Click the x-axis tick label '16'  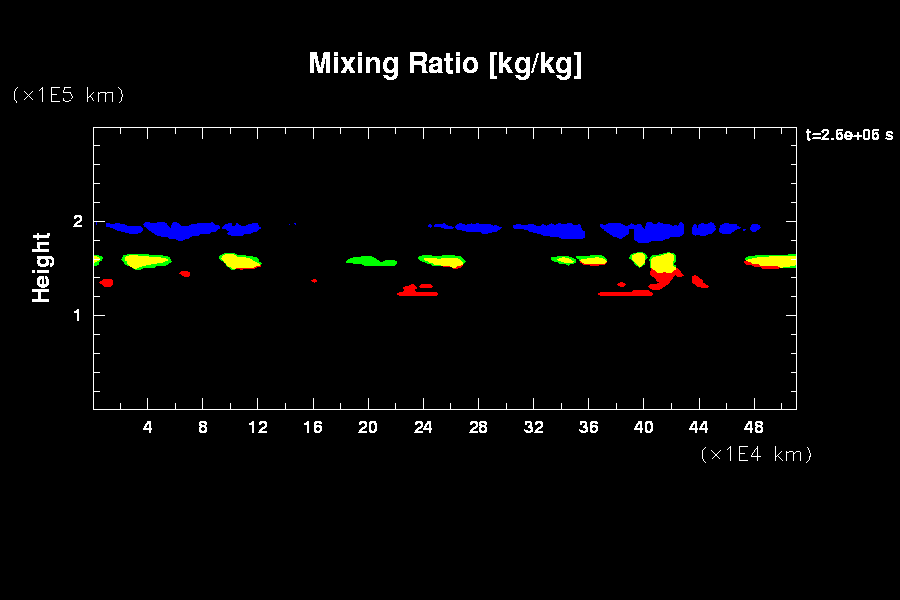pyautogui.click(x=314, y=427)
